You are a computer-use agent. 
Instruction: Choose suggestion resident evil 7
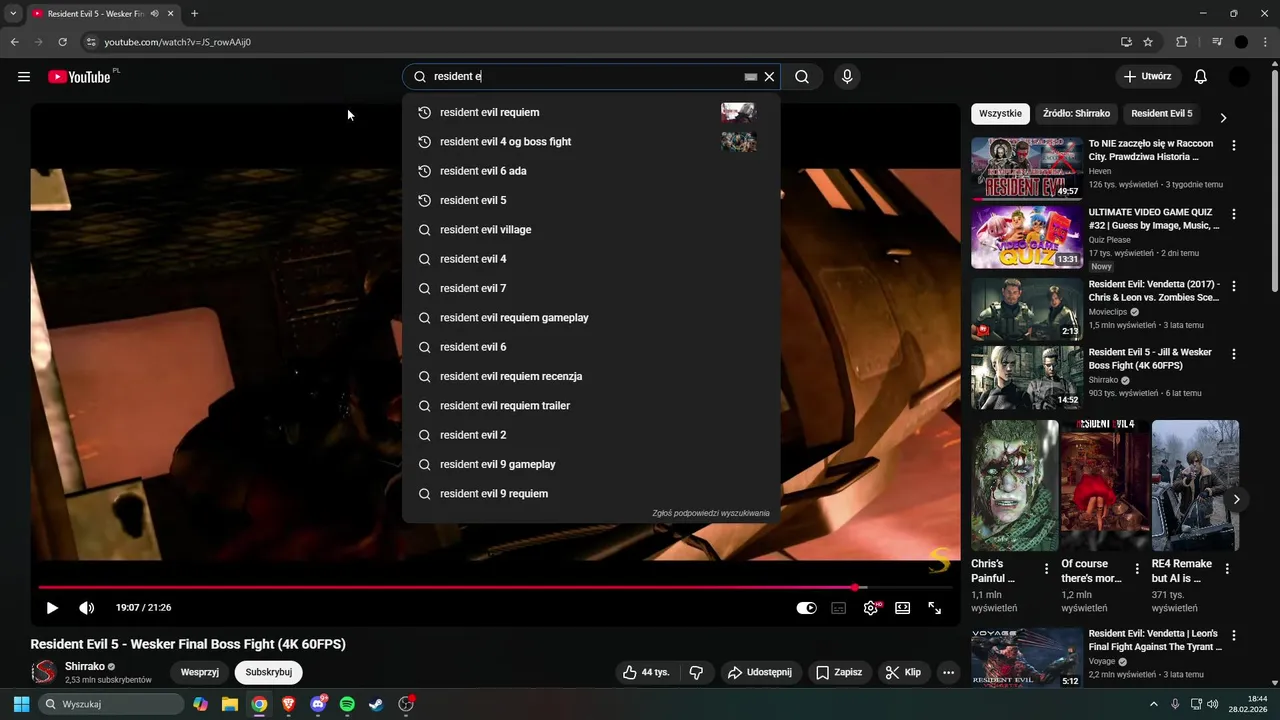[x=591, y=289]
